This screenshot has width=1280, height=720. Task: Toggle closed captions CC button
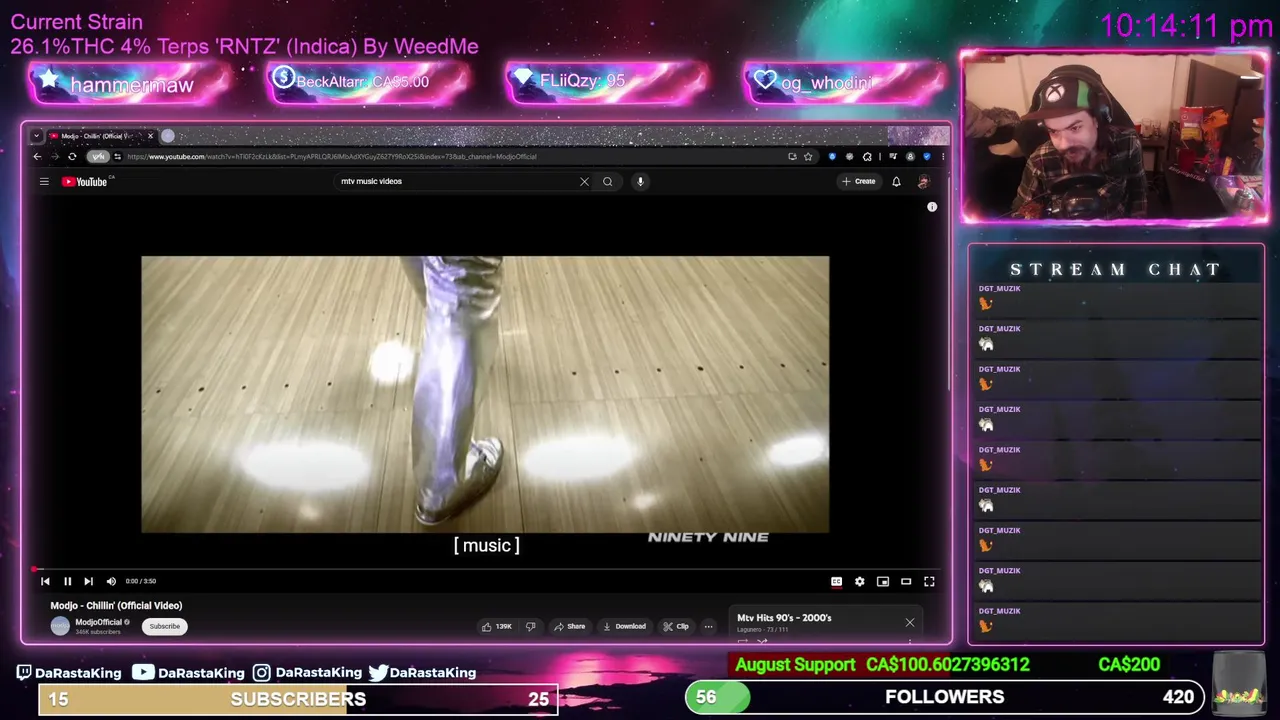point(836,581)
